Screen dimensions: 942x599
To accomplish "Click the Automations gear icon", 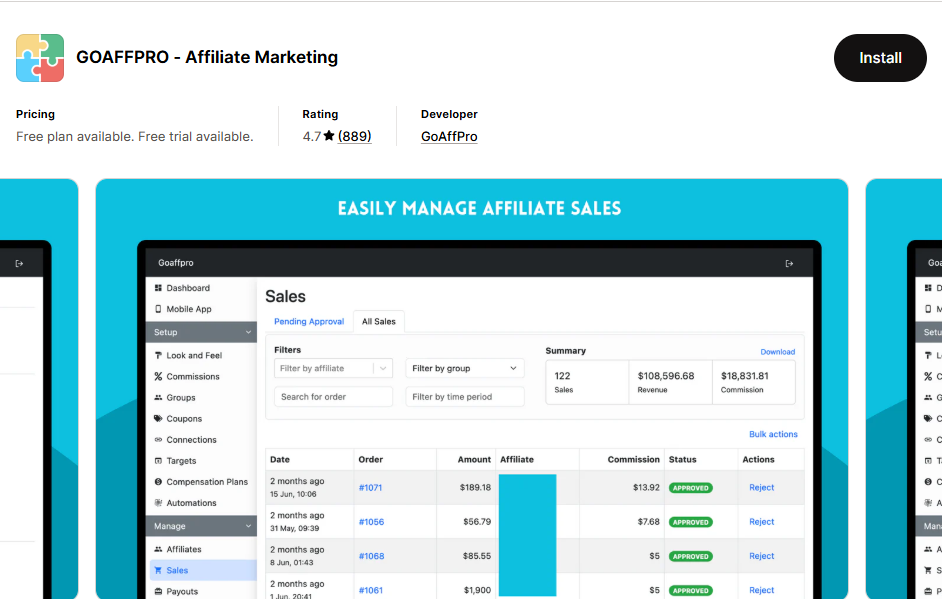I will (x=158, y=502).
